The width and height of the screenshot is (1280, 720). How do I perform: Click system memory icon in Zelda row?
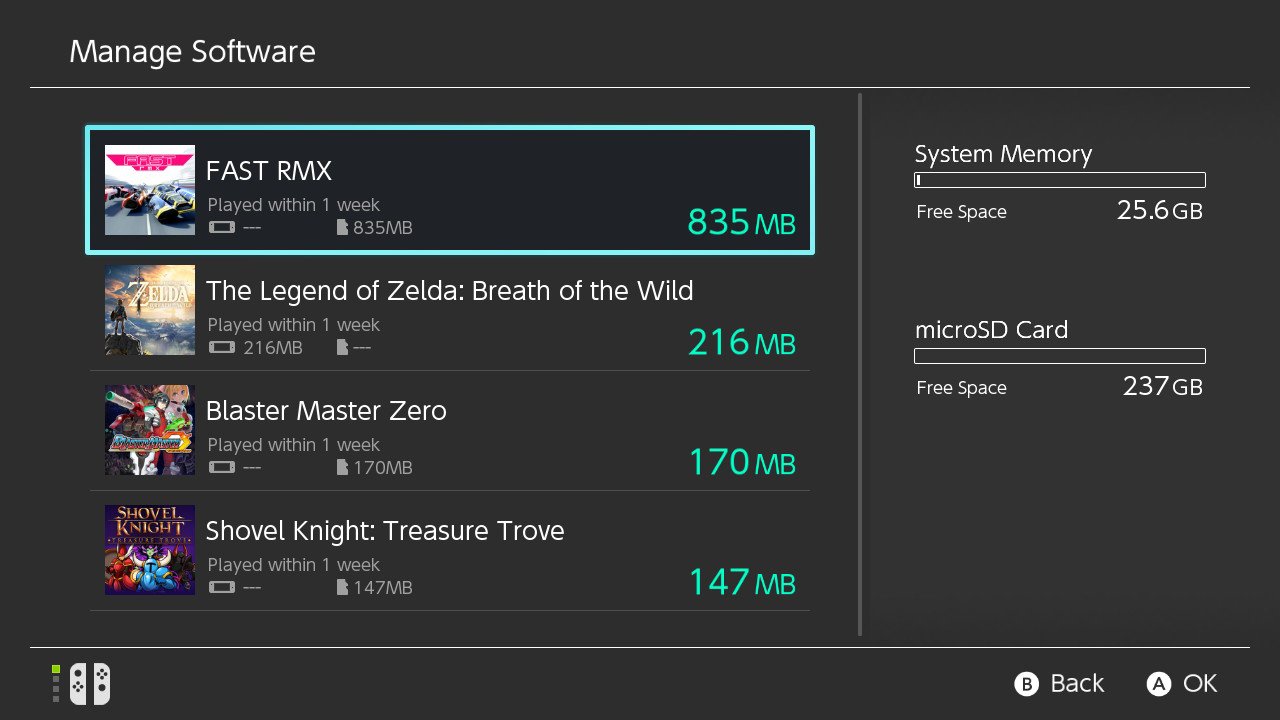(x=222, y=348)
